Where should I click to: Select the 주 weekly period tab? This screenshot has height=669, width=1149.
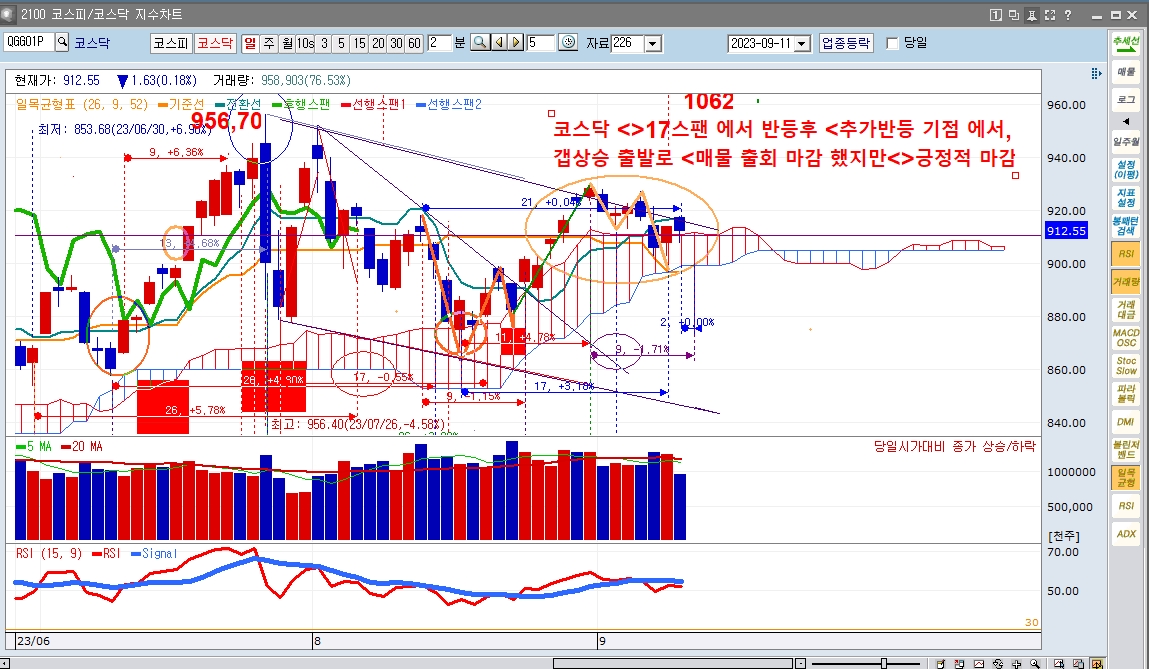pos(267,43)
